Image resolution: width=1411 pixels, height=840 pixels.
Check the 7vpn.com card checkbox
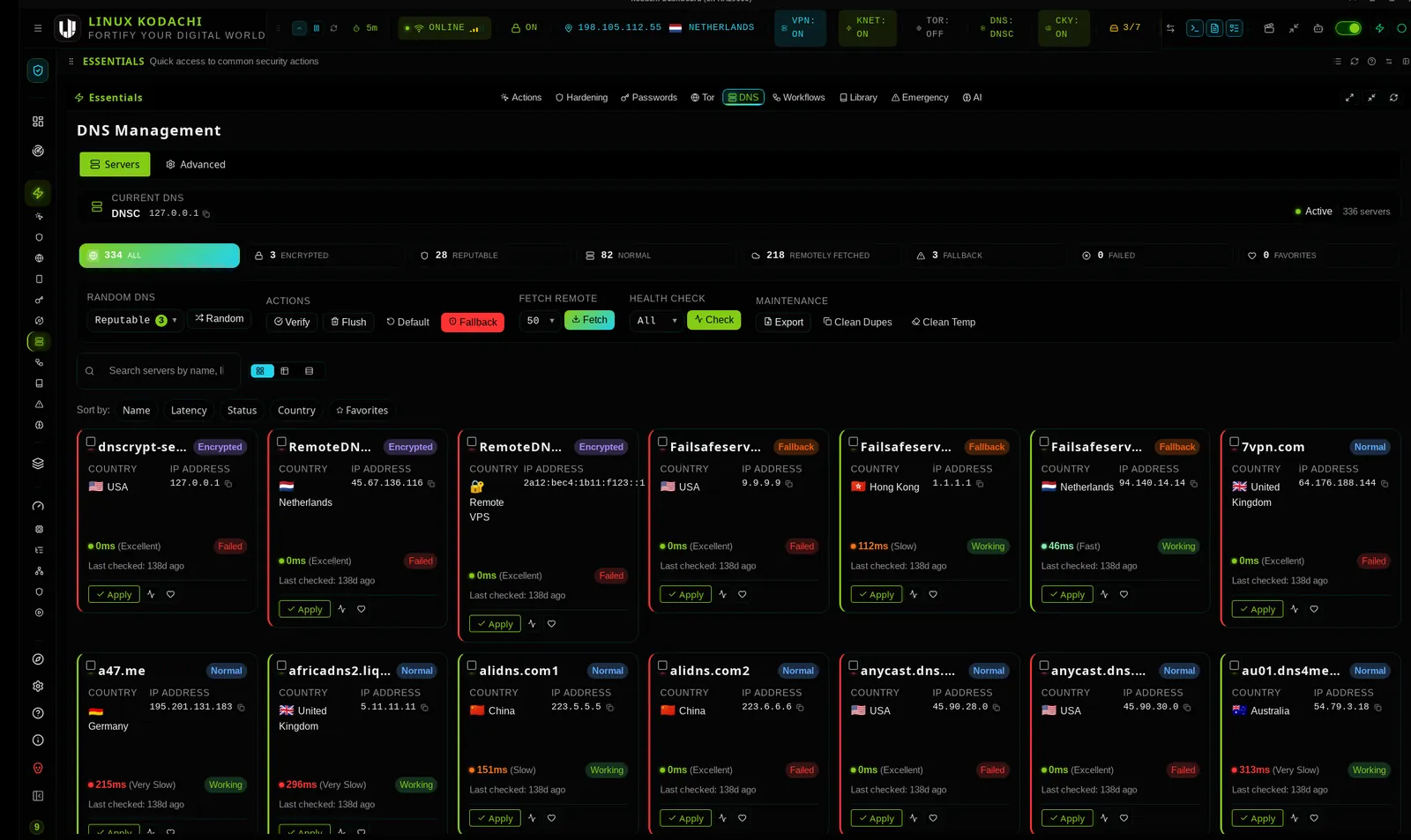point(1235,442)
